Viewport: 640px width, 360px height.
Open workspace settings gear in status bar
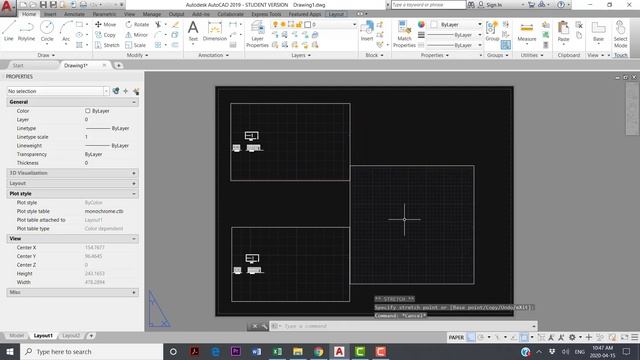tap(572, 337)
